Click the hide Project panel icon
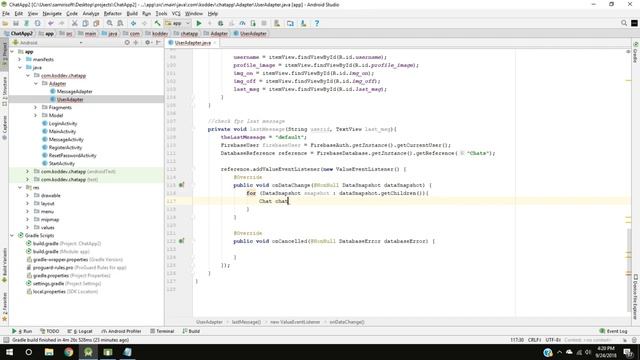This screenshot has height=360, width=640. 158,42
